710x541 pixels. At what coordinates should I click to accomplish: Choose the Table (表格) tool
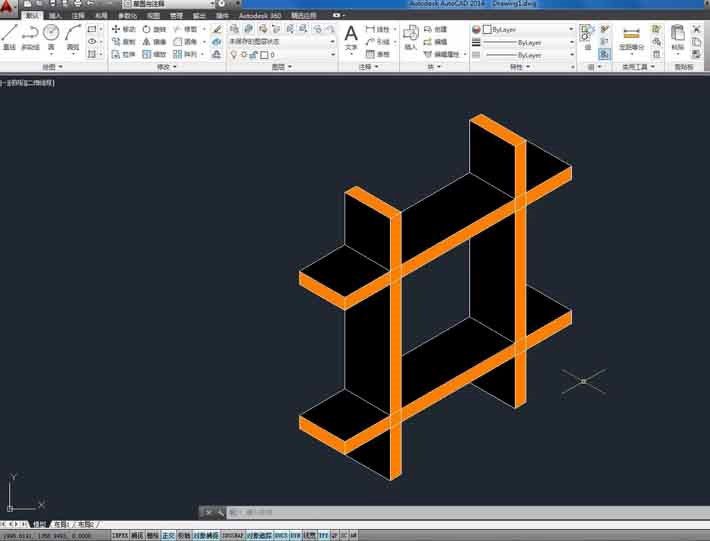point(378,54)
